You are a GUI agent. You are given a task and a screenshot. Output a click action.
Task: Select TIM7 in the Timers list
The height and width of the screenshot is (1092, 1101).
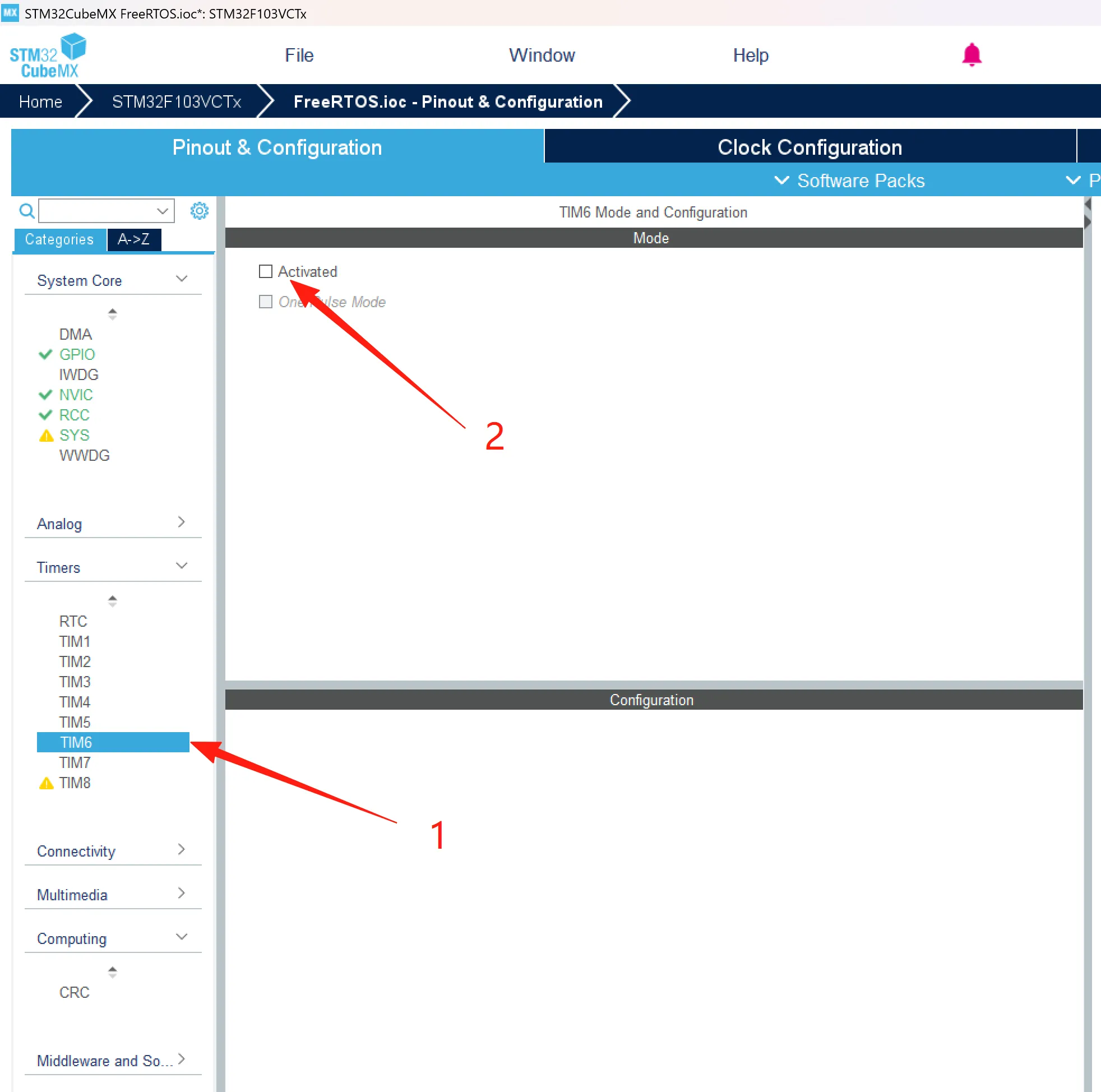[75, 762]
